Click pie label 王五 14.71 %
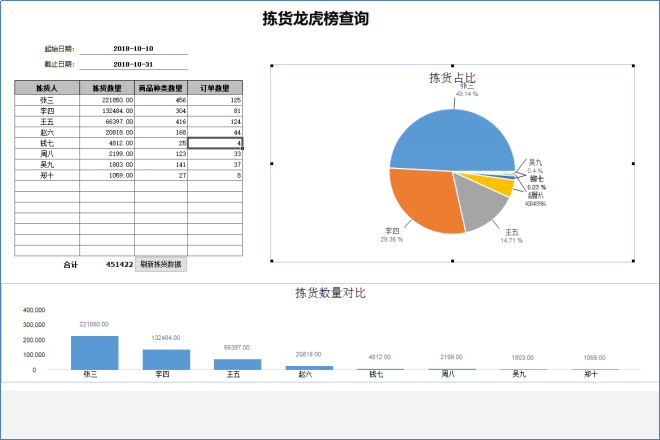This screenshot has width=660, height=440. (511, 236)
